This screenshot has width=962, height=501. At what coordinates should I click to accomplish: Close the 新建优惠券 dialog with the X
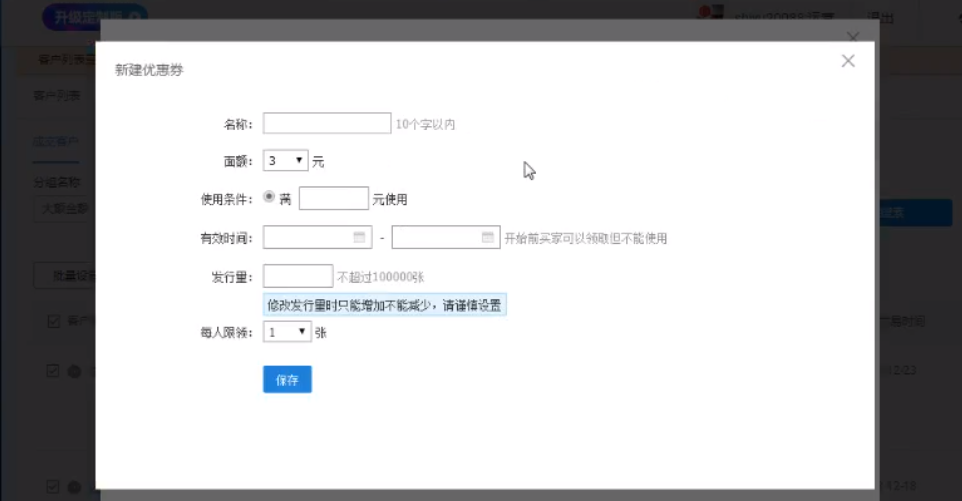coord(848,61)
